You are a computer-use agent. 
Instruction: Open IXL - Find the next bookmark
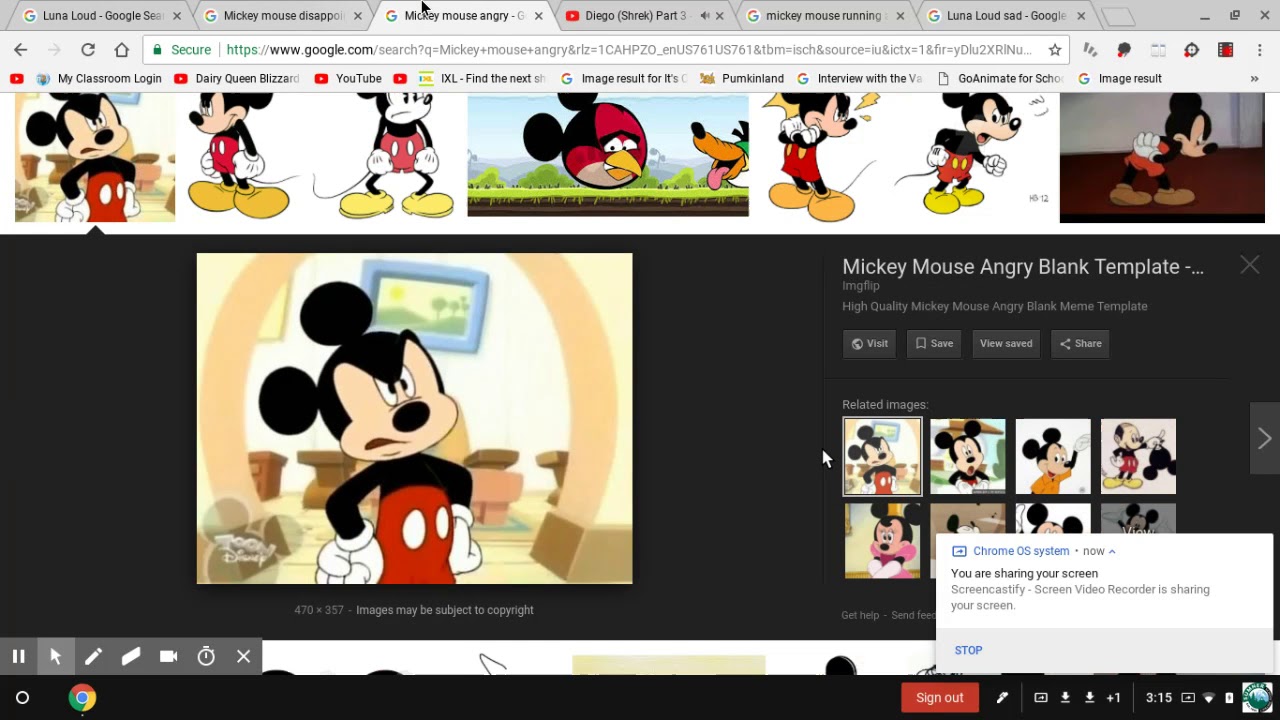pos(482,78)
